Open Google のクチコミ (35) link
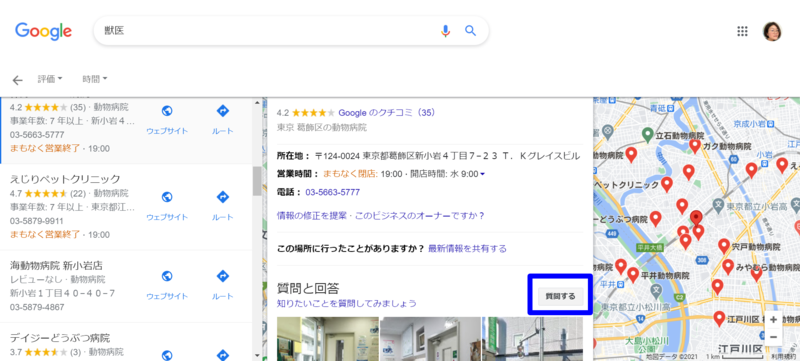Viewport: 800px width, 361px height. (387, 113)
